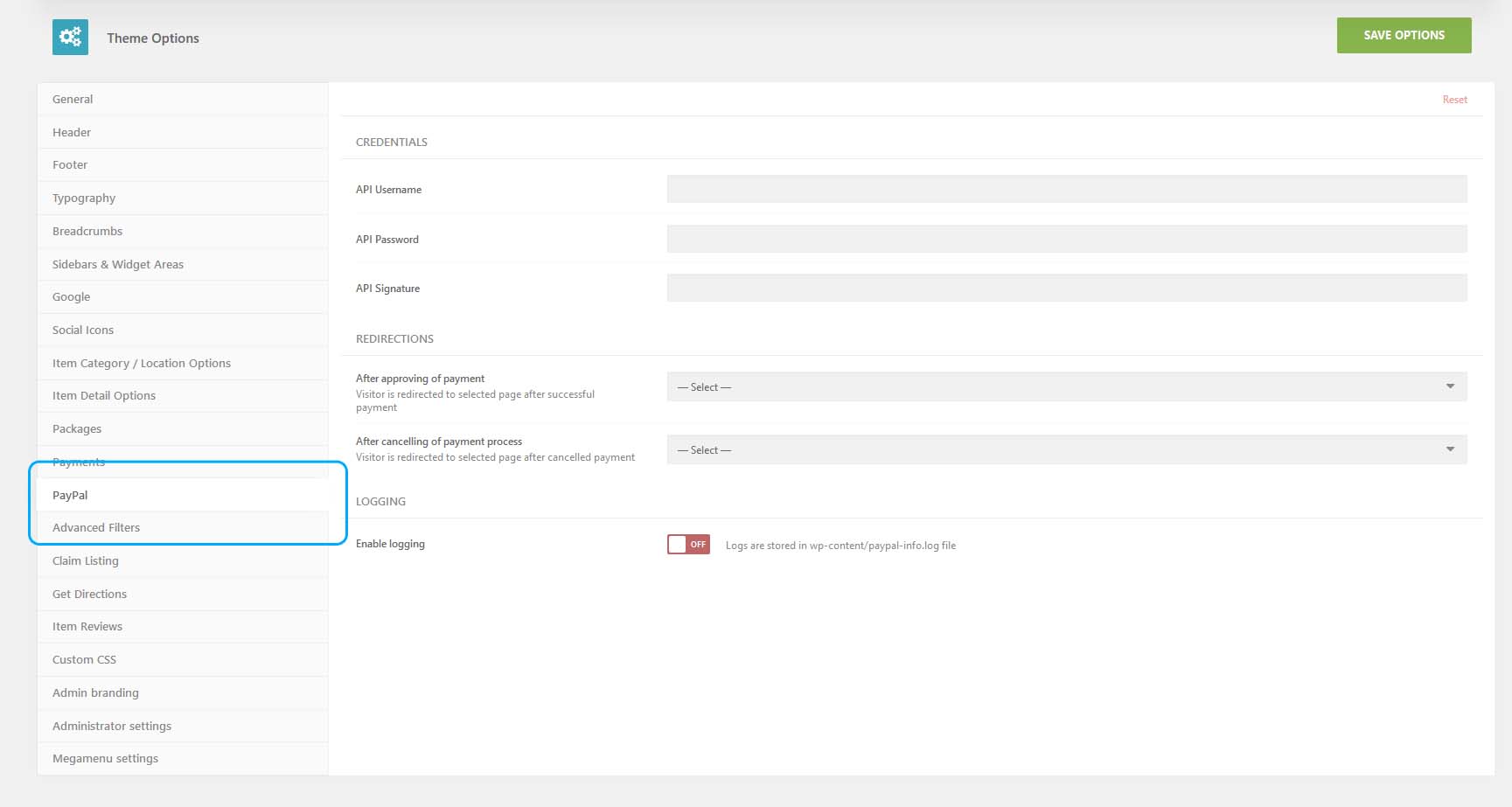
Task: Click the API Password input field
Action: [1067, 239]
